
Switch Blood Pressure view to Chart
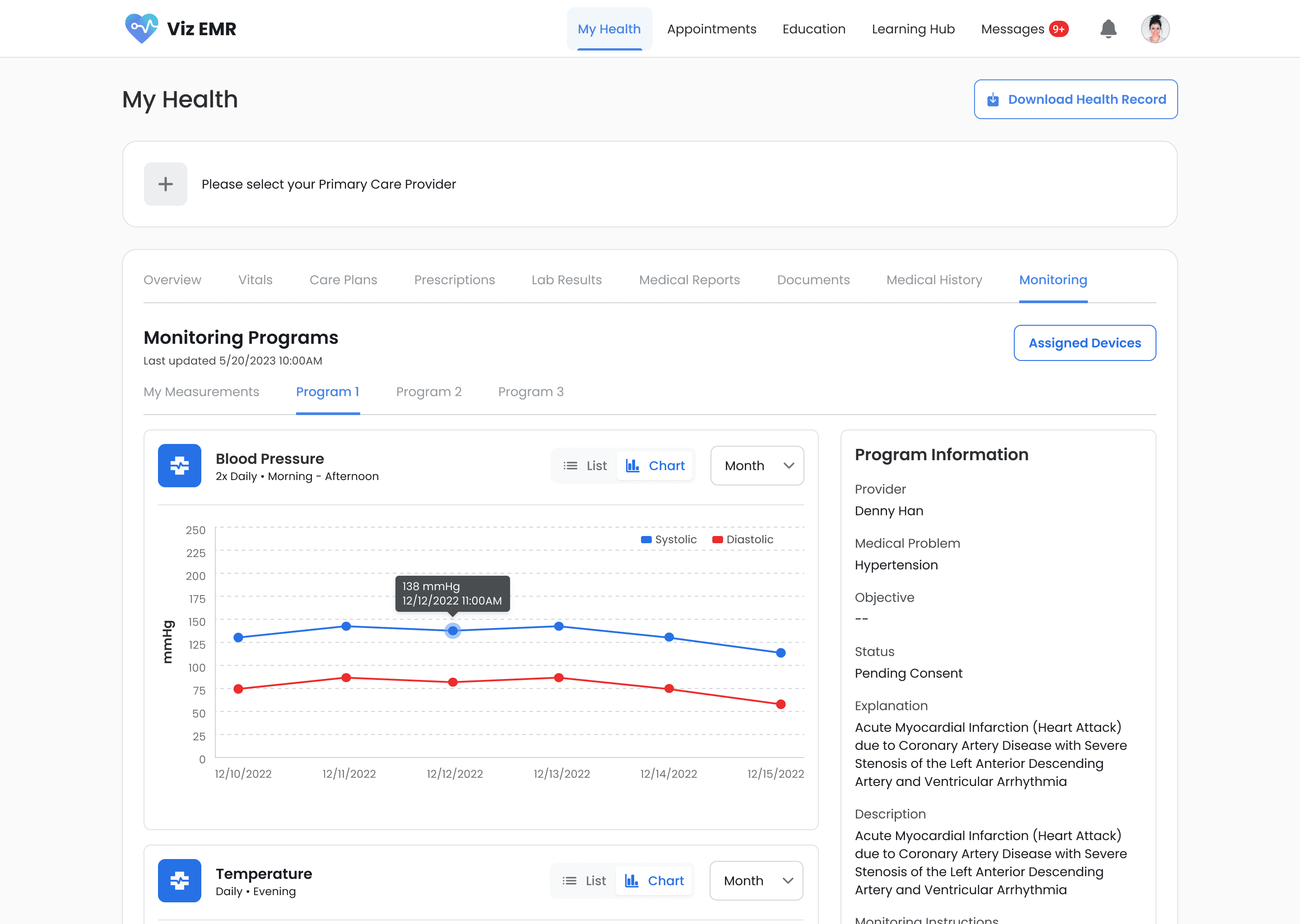click(x=655, y=466)
